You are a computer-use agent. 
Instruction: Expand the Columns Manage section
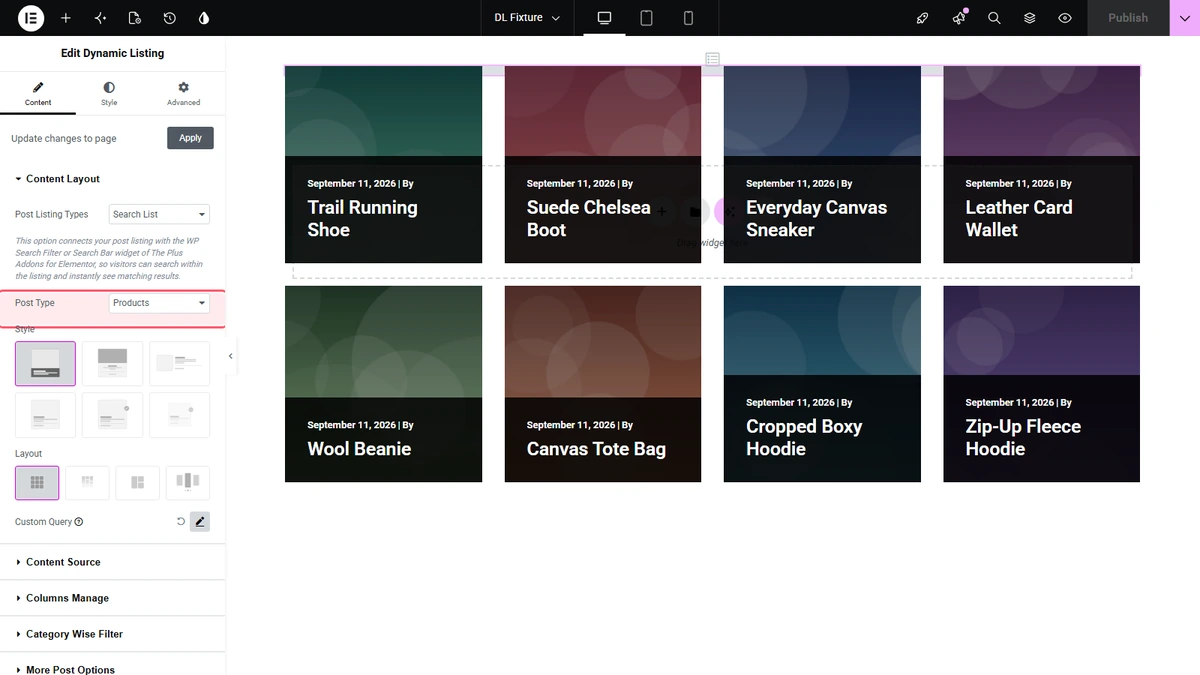point(112,598)
